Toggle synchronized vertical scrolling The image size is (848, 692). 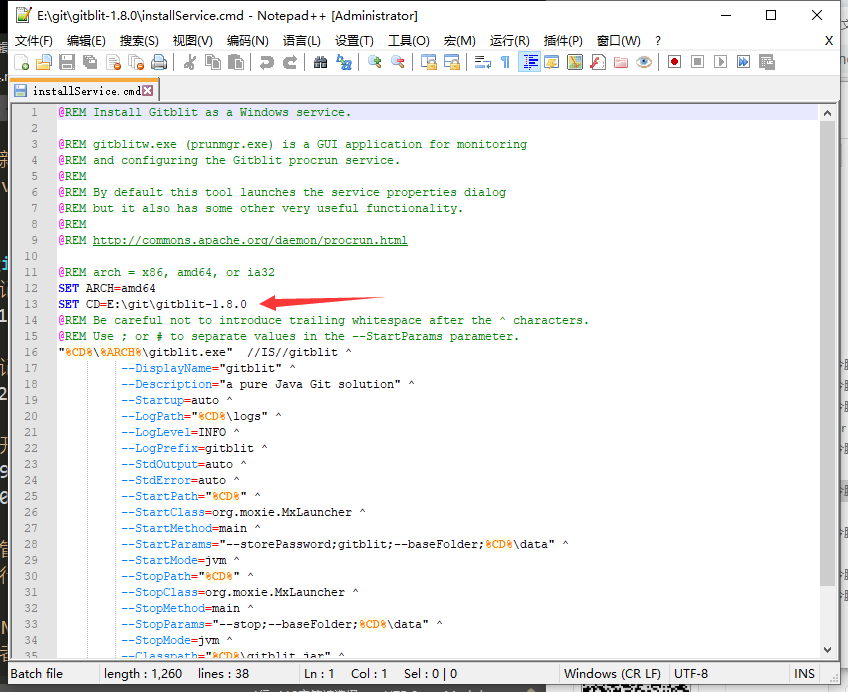428,62
